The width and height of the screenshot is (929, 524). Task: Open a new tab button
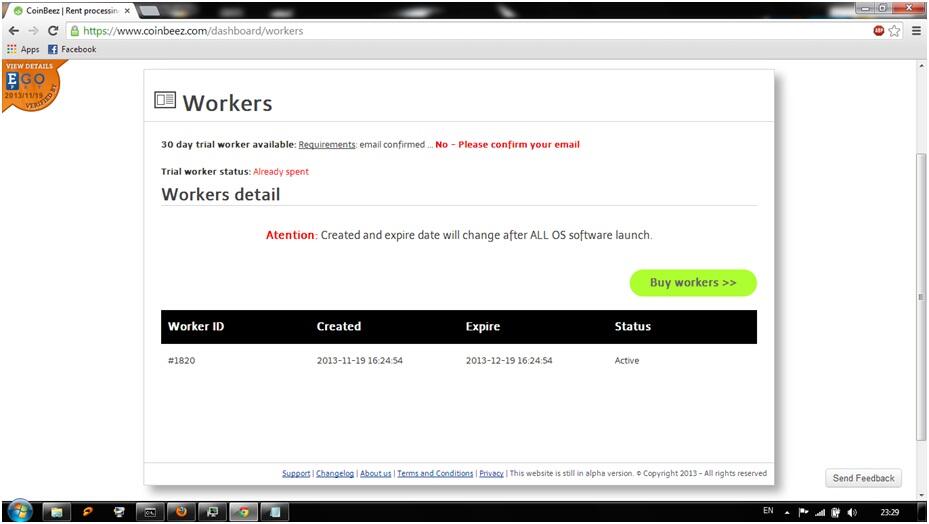149,11
